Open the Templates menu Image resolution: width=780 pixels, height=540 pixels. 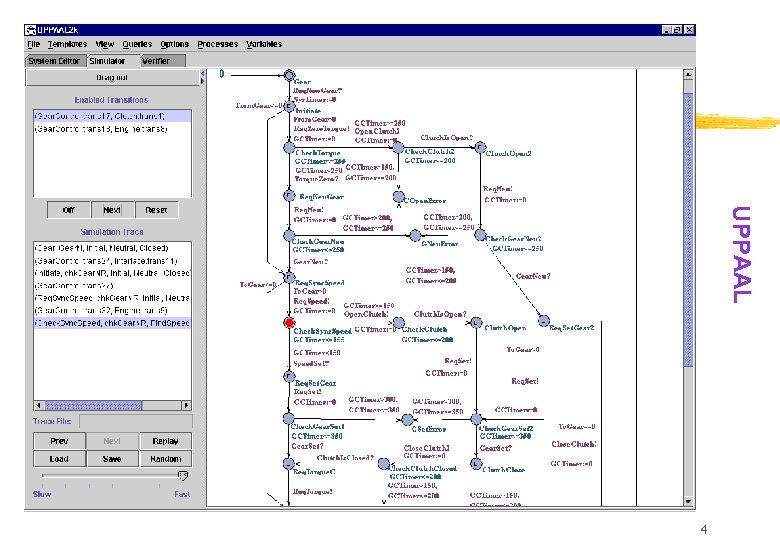67,44
